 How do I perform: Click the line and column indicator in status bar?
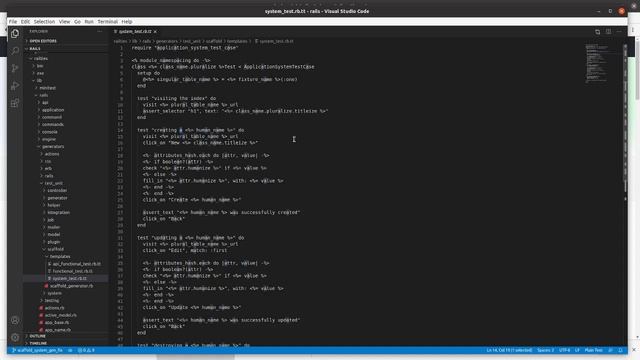509,350
